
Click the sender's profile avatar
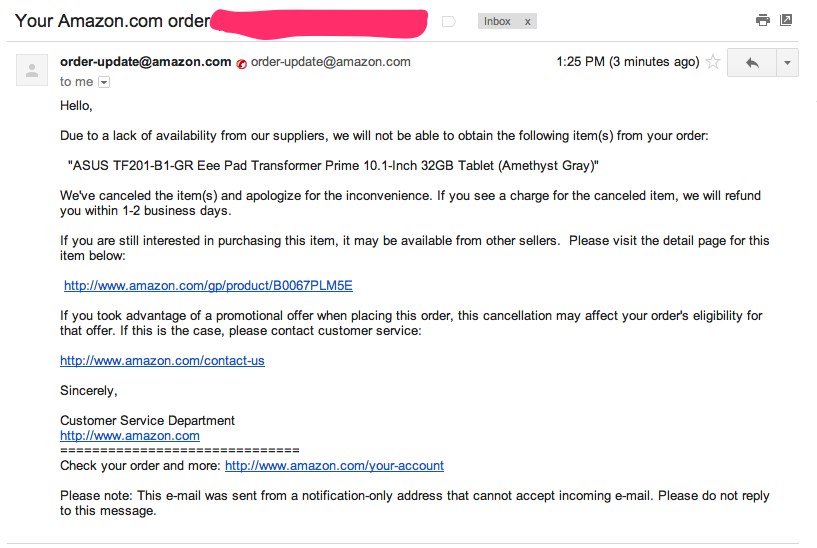pyautogui.click(x=32, y=70)
